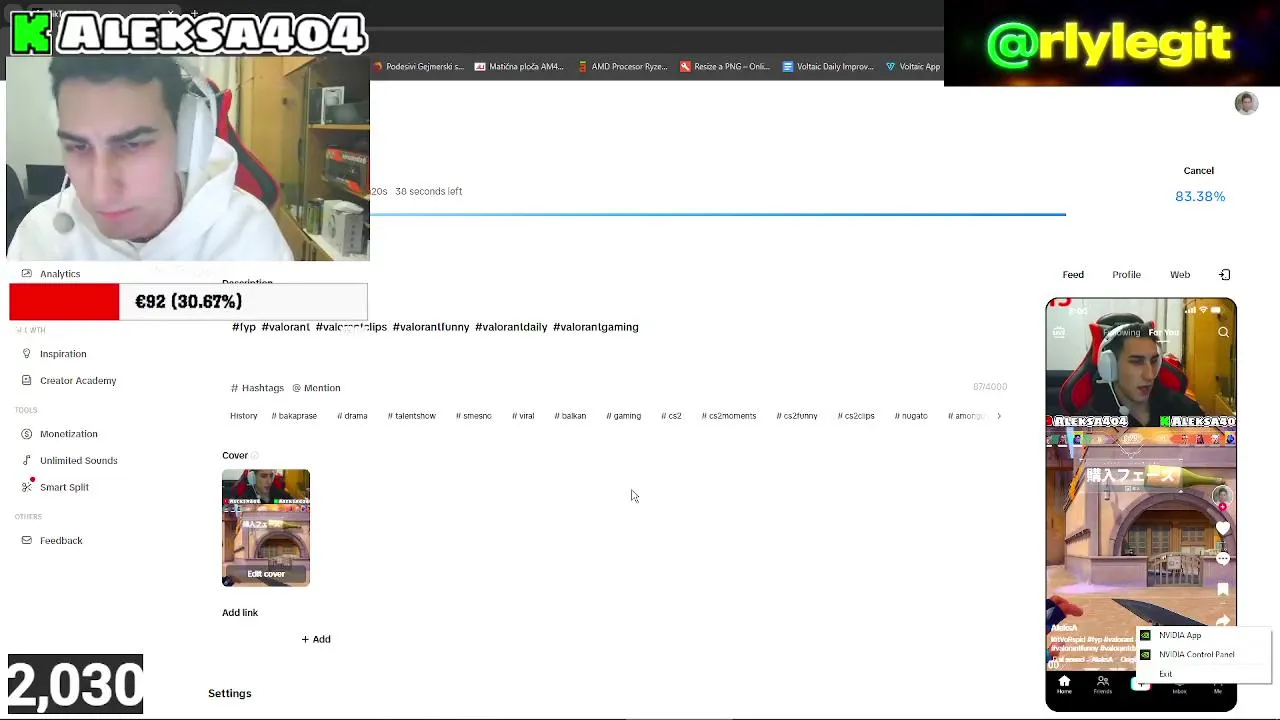Expand more hashtag suggestions with right chevron
1280x720 pixels.
point(998,416)
